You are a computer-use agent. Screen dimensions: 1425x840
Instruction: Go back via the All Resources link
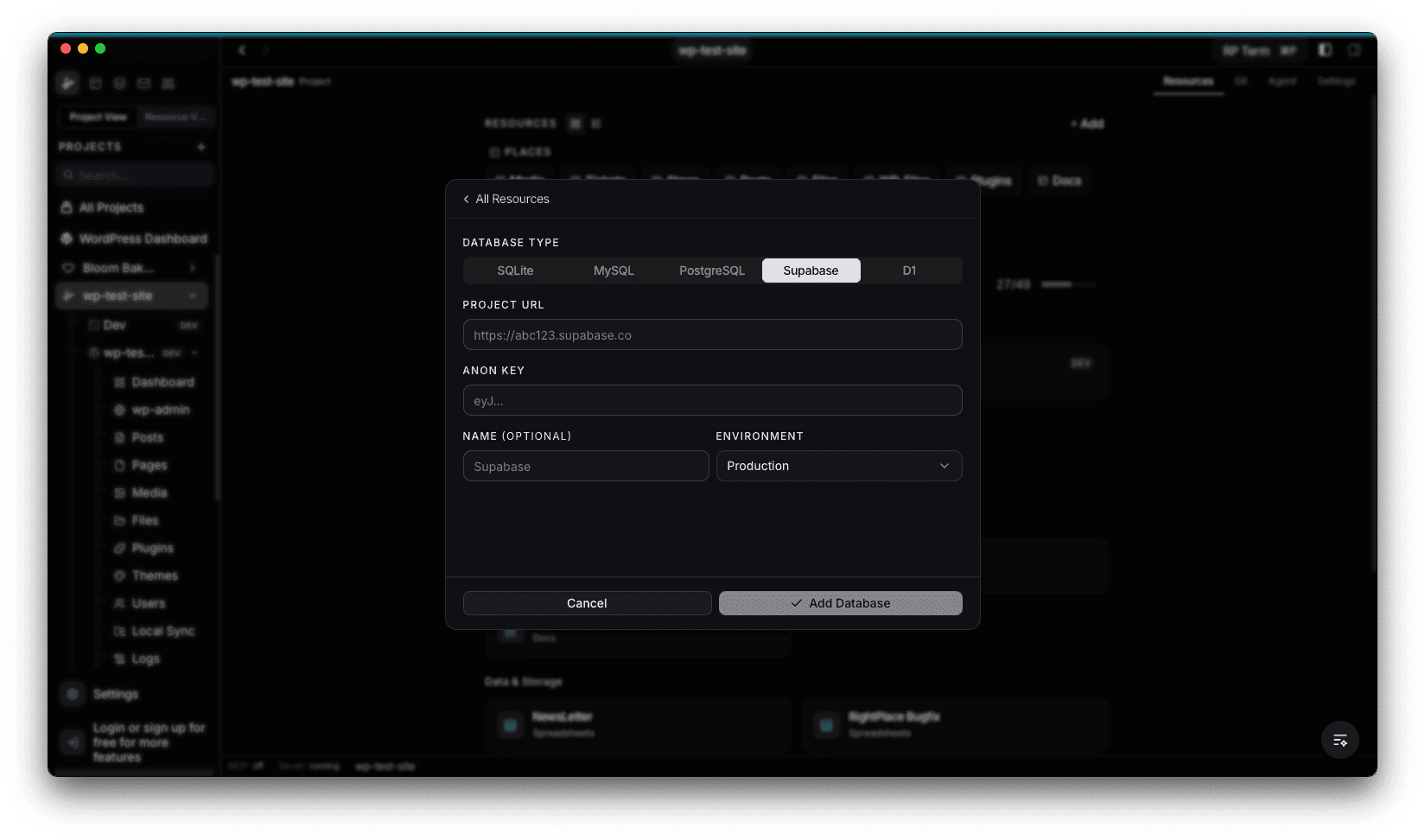[x=506, y=199]
